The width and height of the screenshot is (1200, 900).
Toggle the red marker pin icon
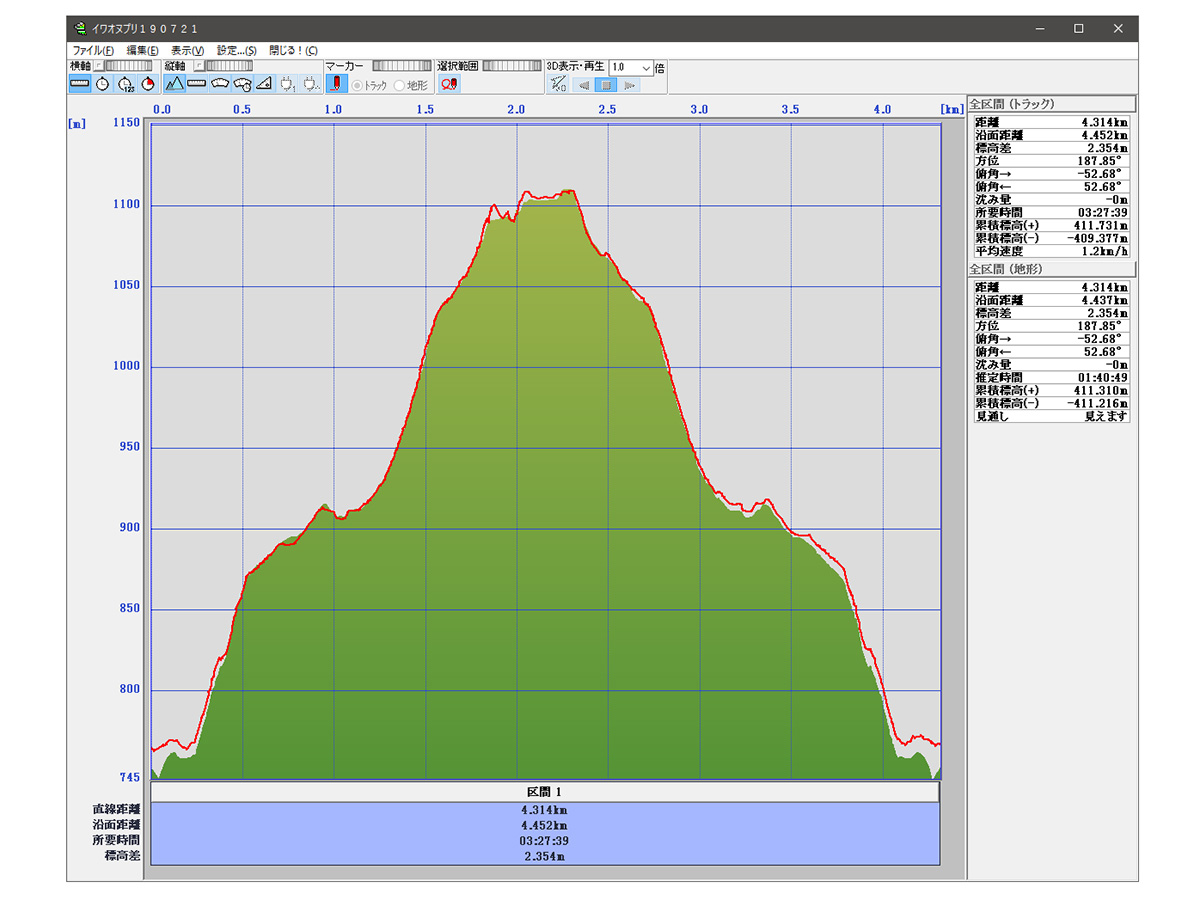click(337, 84)
